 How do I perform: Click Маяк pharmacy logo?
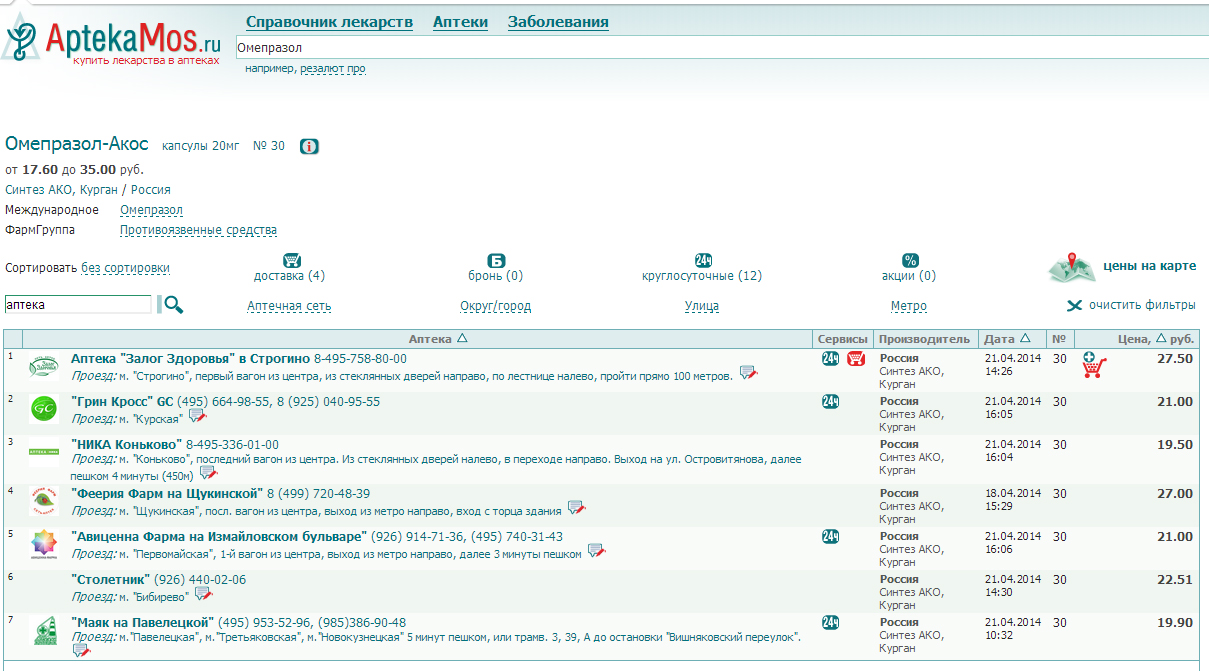[43, 631]
